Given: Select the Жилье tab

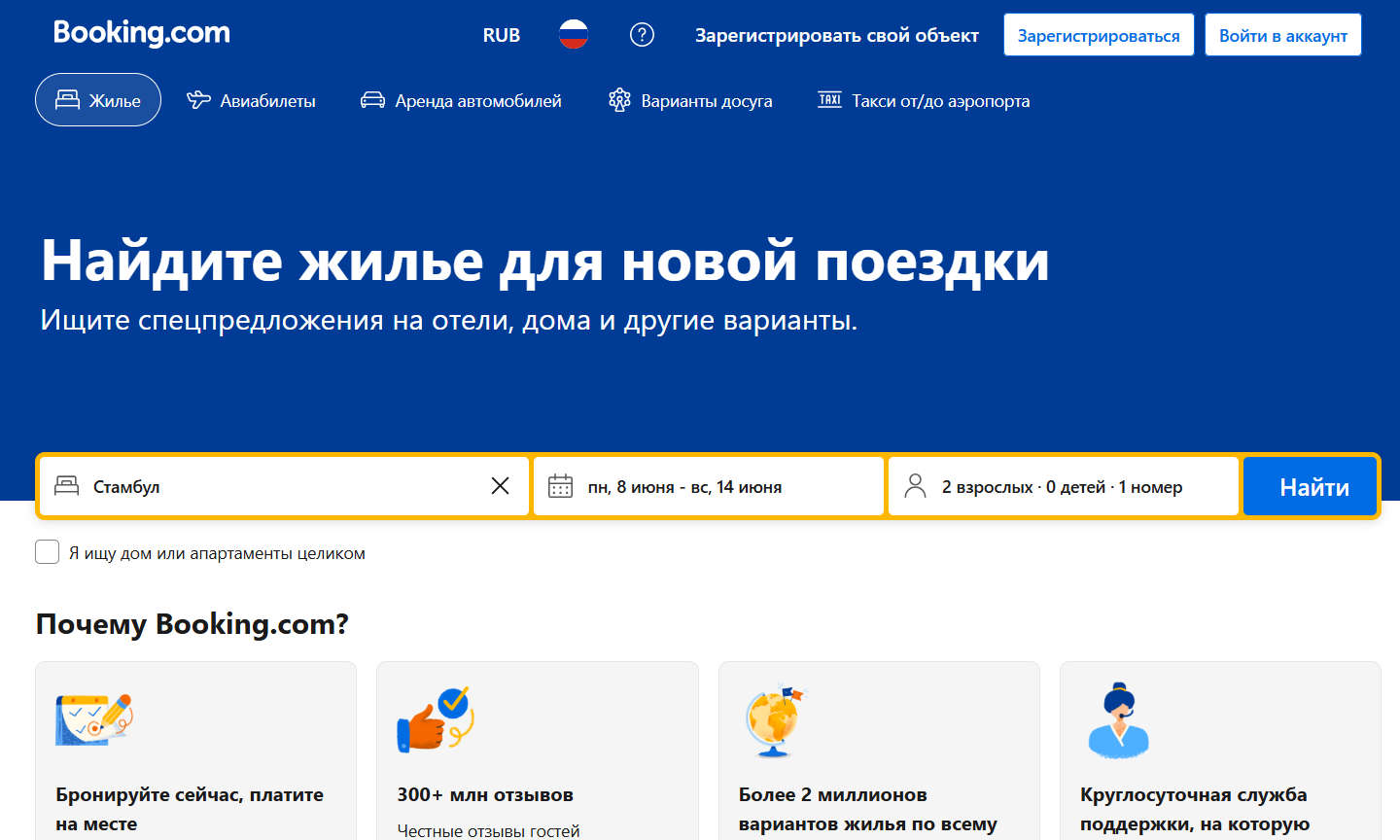Looking at the screenshot, I should 98,100.
